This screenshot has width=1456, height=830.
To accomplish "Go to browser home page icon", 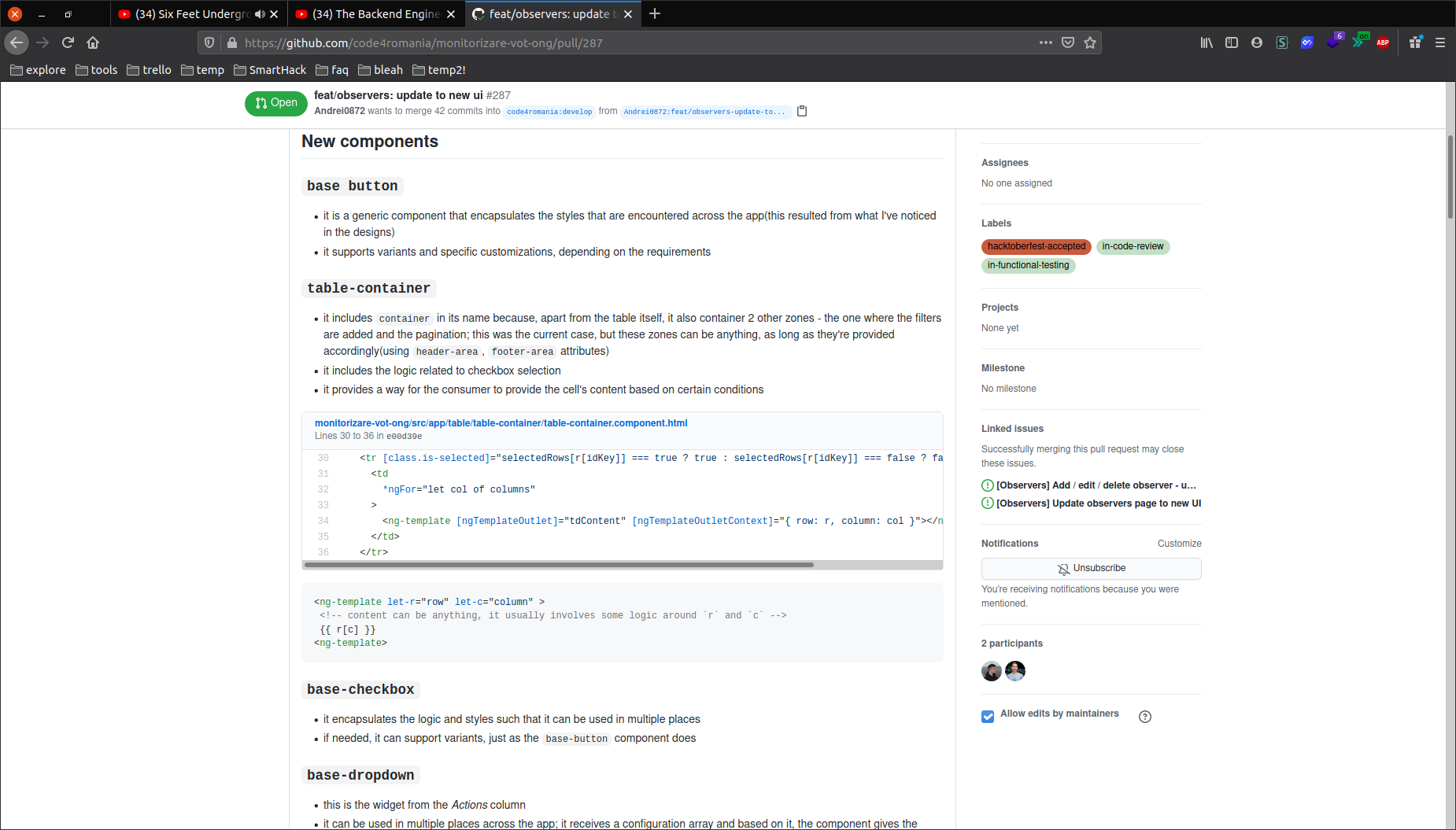I will 93,42.
